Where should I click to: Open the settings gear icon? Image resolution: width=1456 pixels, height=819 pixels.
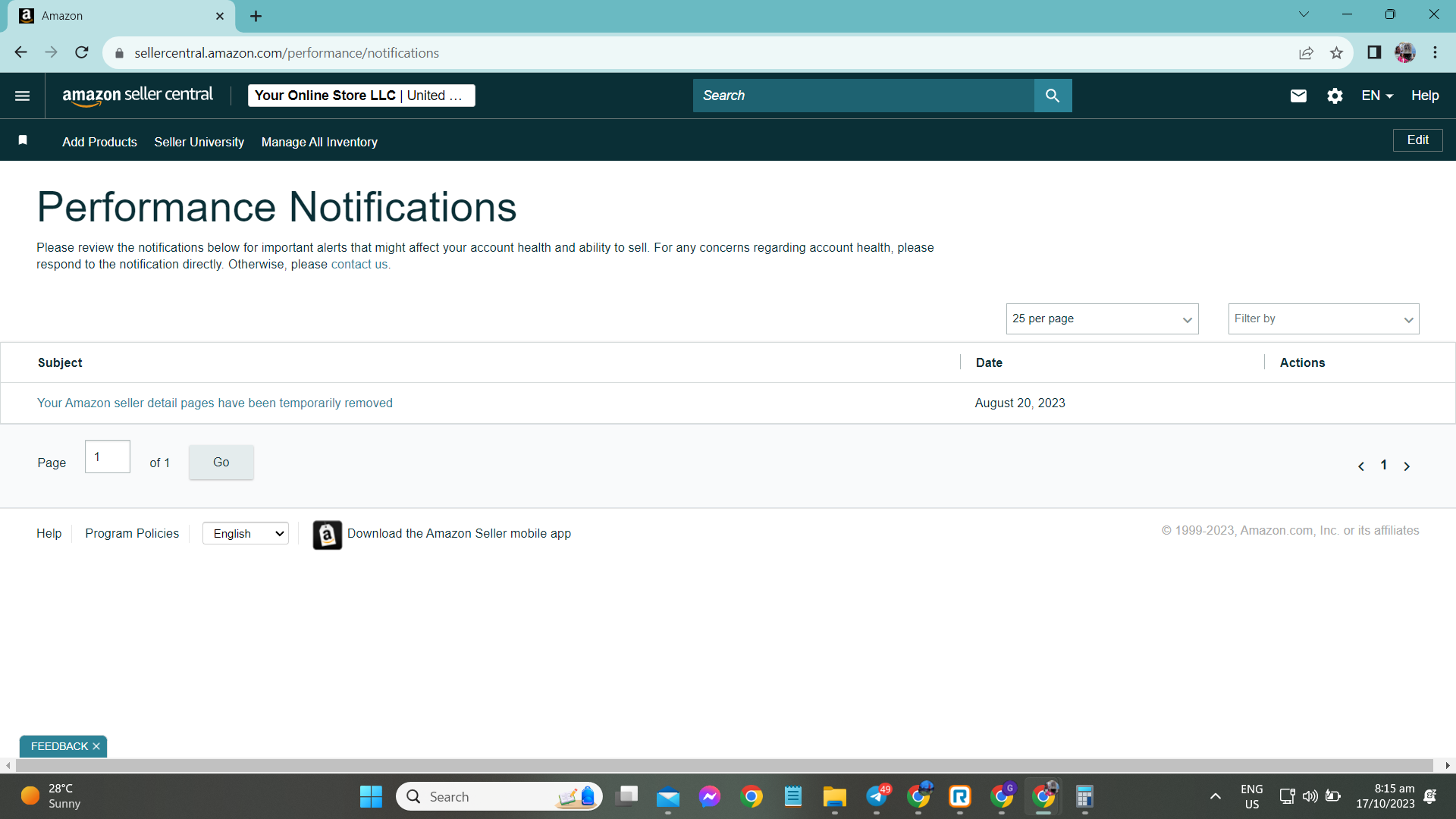click(1335, 96)
